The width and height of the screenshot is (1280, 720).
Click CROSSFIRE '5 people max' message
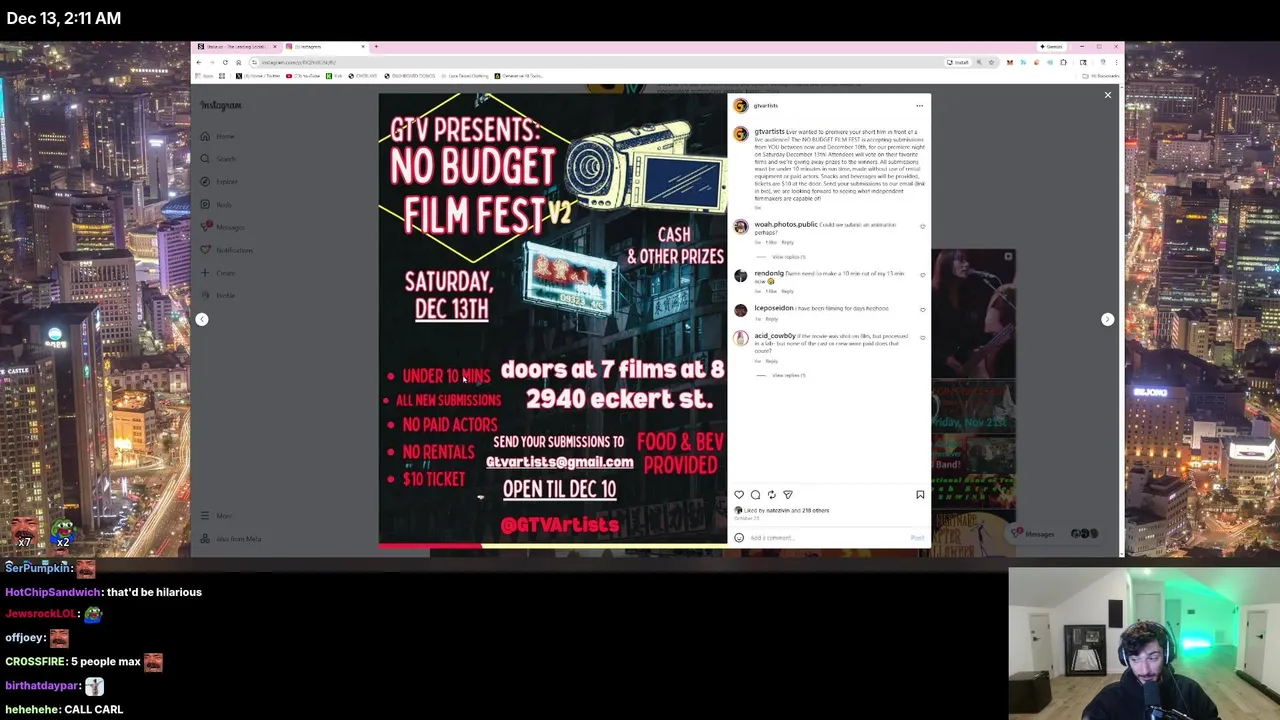click(83, 662)
